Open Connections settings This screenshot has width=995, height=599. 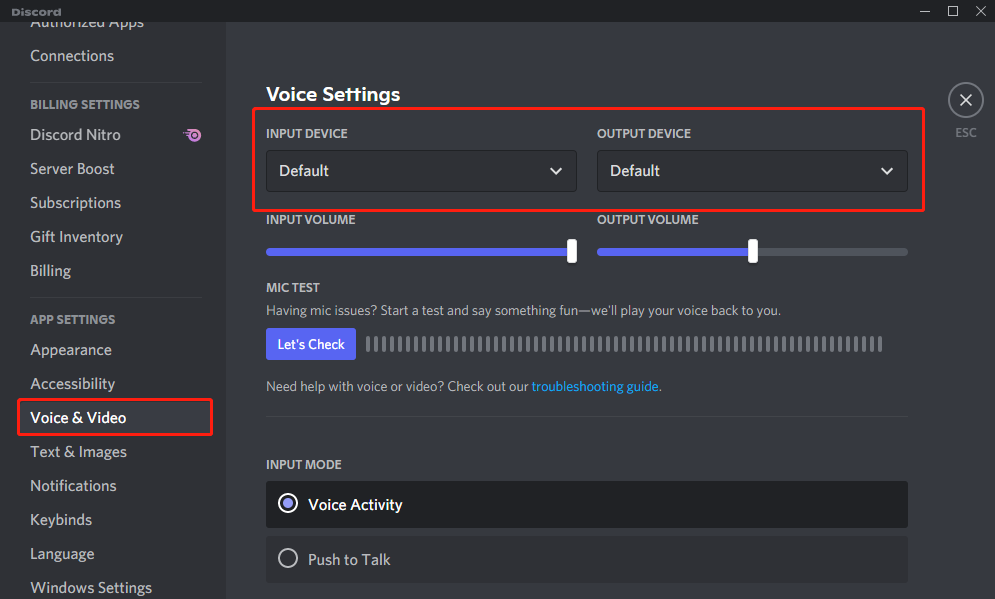tap(72, 56)
